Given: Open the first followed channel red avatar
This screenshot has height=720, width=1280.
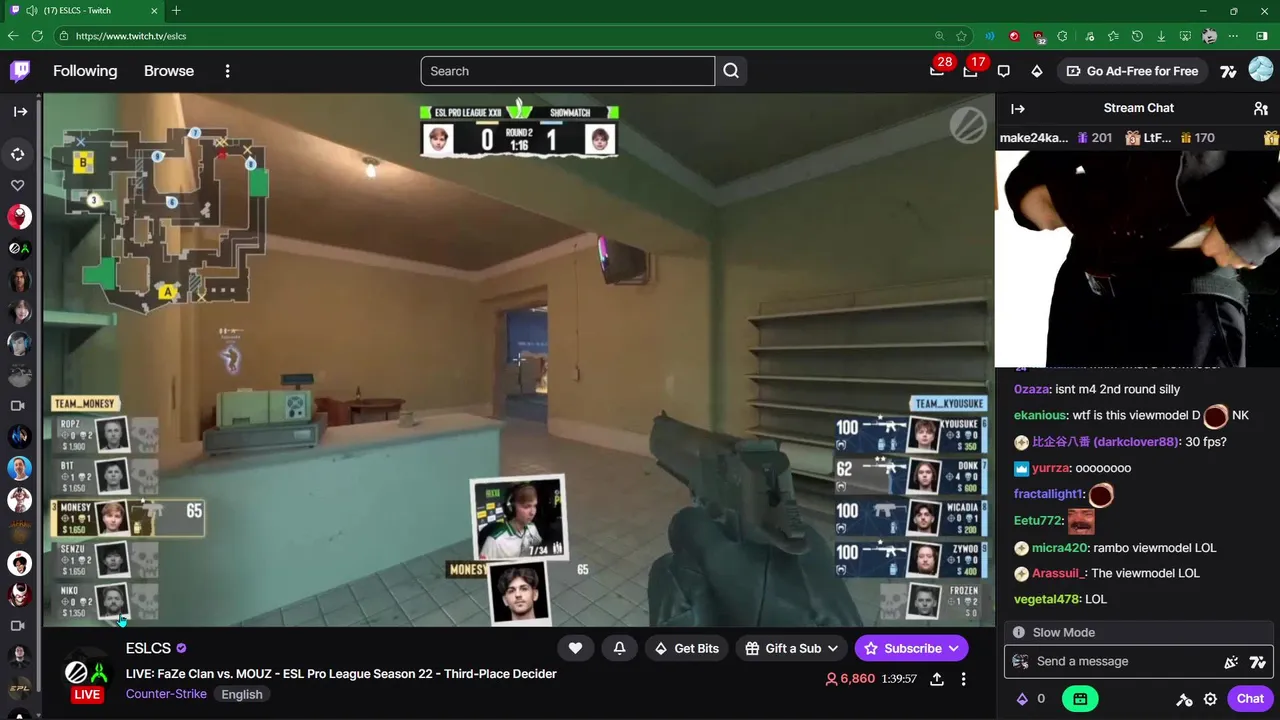Looking at the screenshot, I should tap(19, 216).
